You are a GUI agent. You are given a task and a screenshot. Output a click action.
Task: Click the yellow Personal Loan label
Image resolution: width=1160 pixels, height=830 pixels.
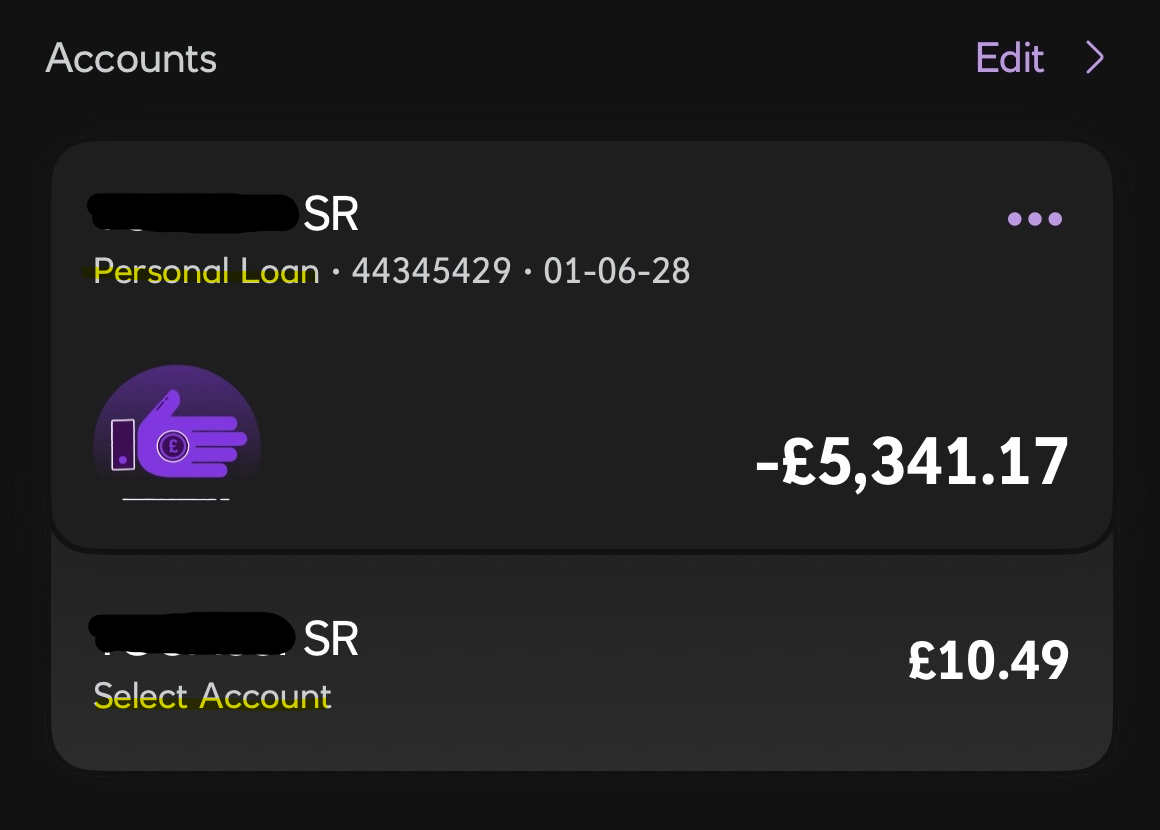(206, 271)
